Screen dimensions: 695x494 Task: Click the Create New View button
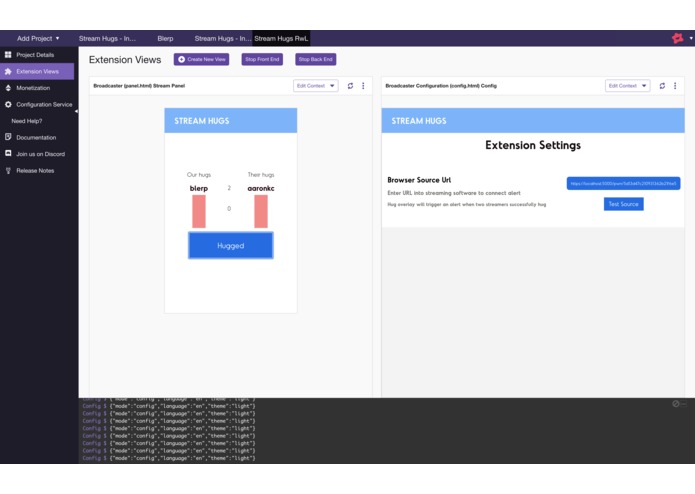201,59
